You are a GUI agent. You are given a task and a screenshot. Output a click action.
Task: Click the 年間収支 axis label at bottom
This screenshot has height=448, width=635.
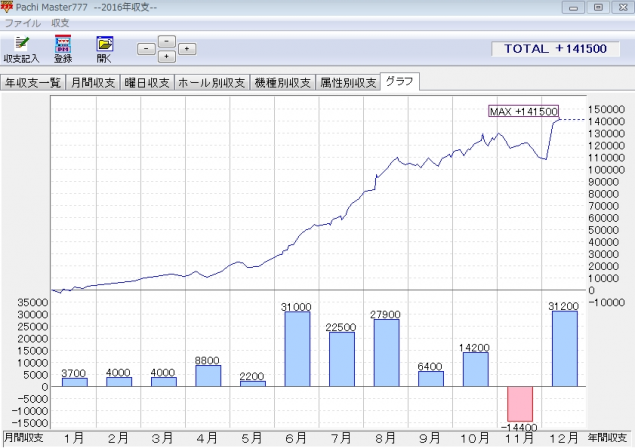[x=607, y=437]
